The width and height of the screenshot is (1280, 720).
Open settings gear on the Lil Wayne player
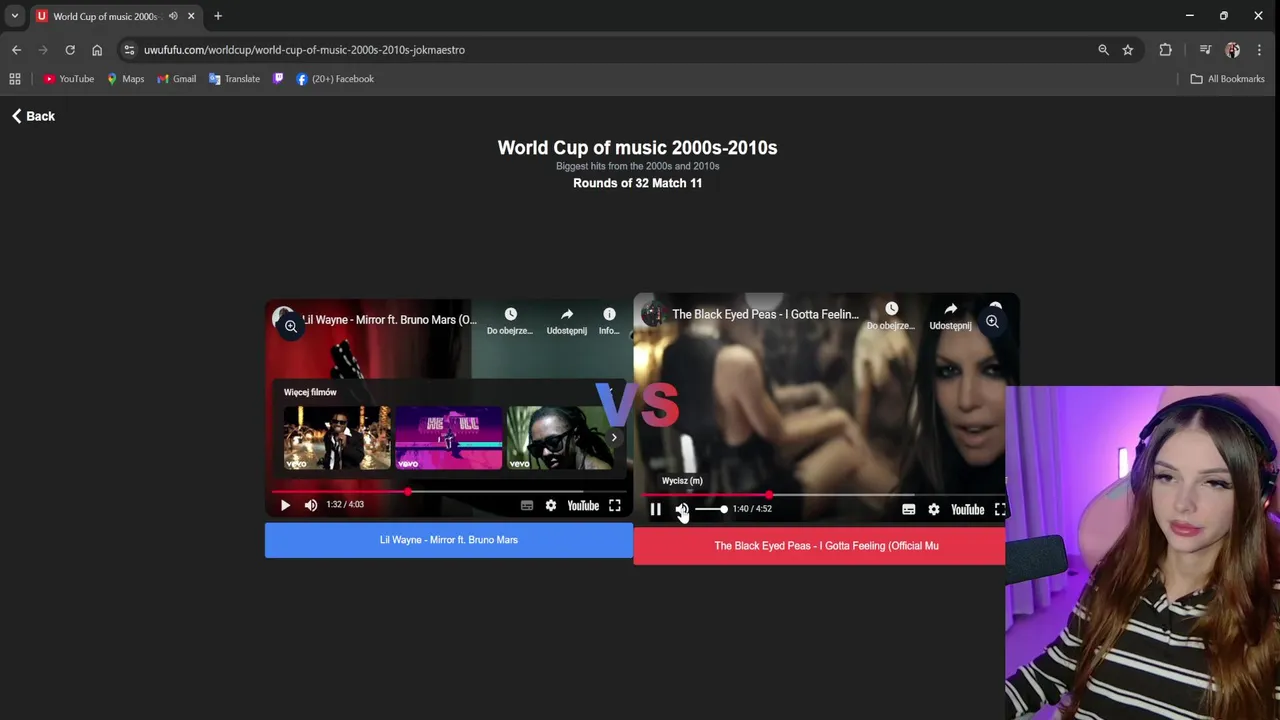551,506
